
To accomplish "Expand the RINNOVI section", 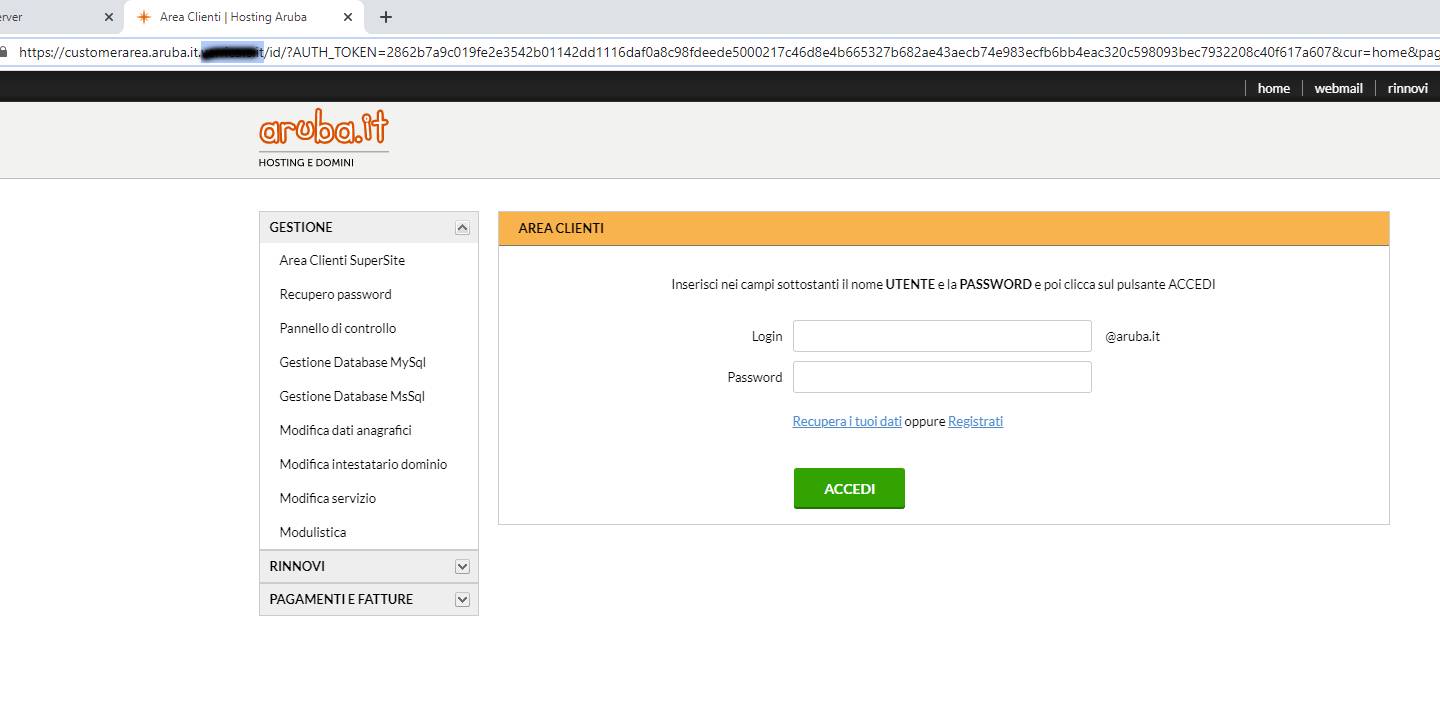I will pos(462,567).
